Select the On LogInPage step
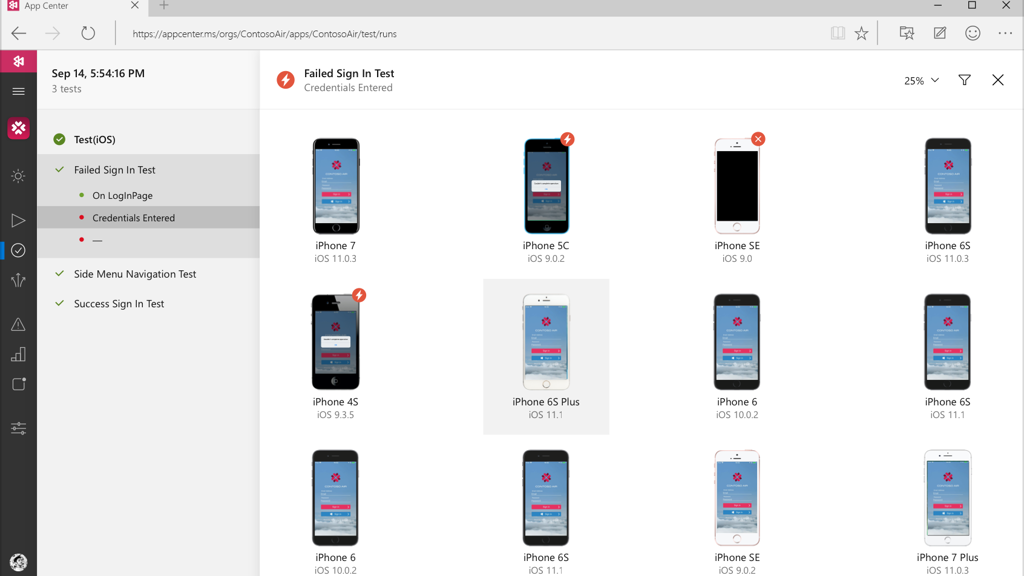 click(x=122, y=196)
